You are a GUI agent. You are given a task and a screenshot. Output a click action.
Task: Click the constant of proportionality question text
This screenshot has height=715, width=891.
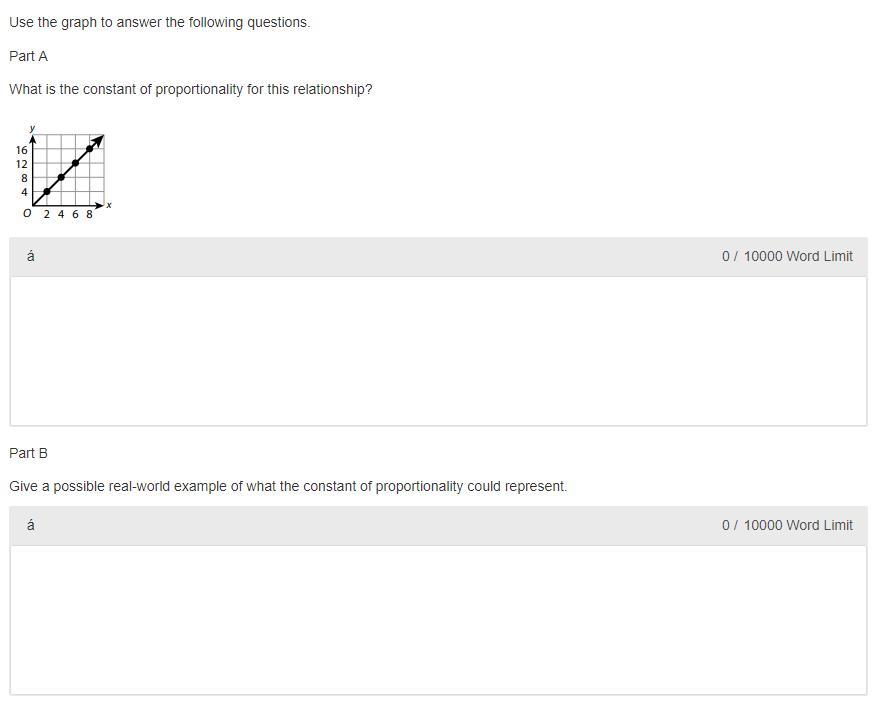[190, 89]
